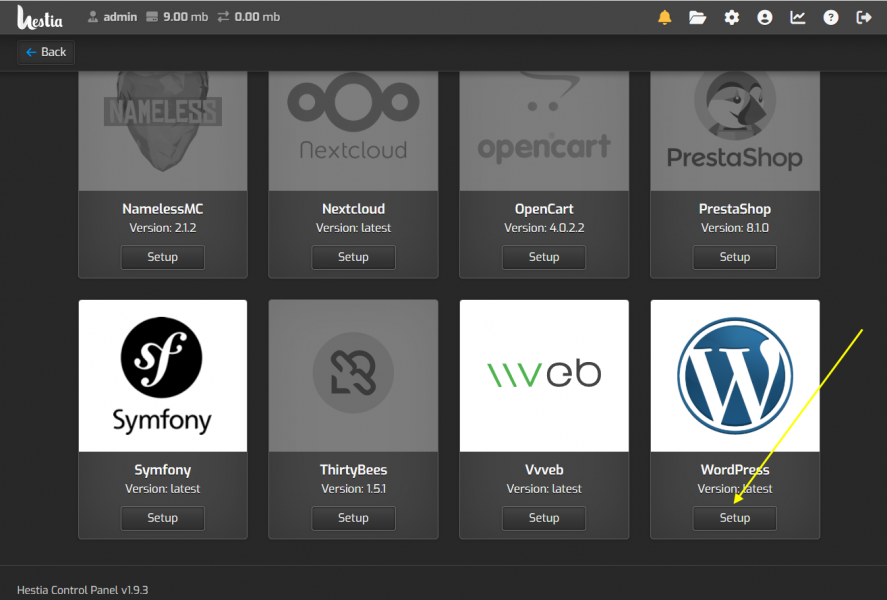Select the ThirtyBees logo thumbnail
Viewport: 887px width, 600px height.
[353, 375]
